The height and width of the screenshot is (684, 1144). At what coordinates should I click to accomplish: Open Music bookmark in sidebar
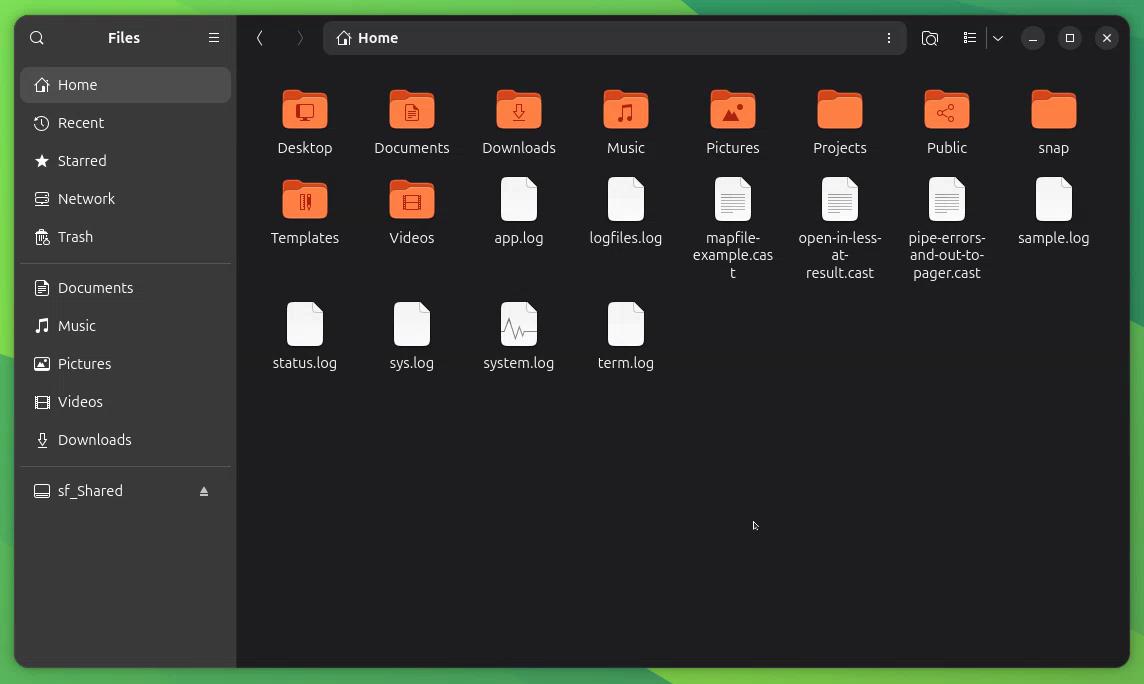[125, 325]
